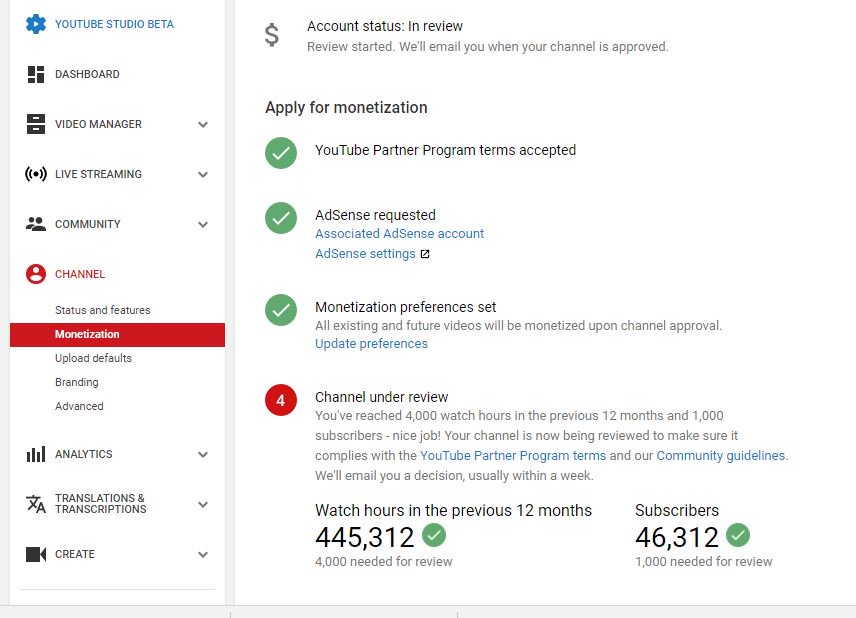856x618 pixels.
Task: Click 'Monetization preferences set' text
Action: (x=406, y=307)
